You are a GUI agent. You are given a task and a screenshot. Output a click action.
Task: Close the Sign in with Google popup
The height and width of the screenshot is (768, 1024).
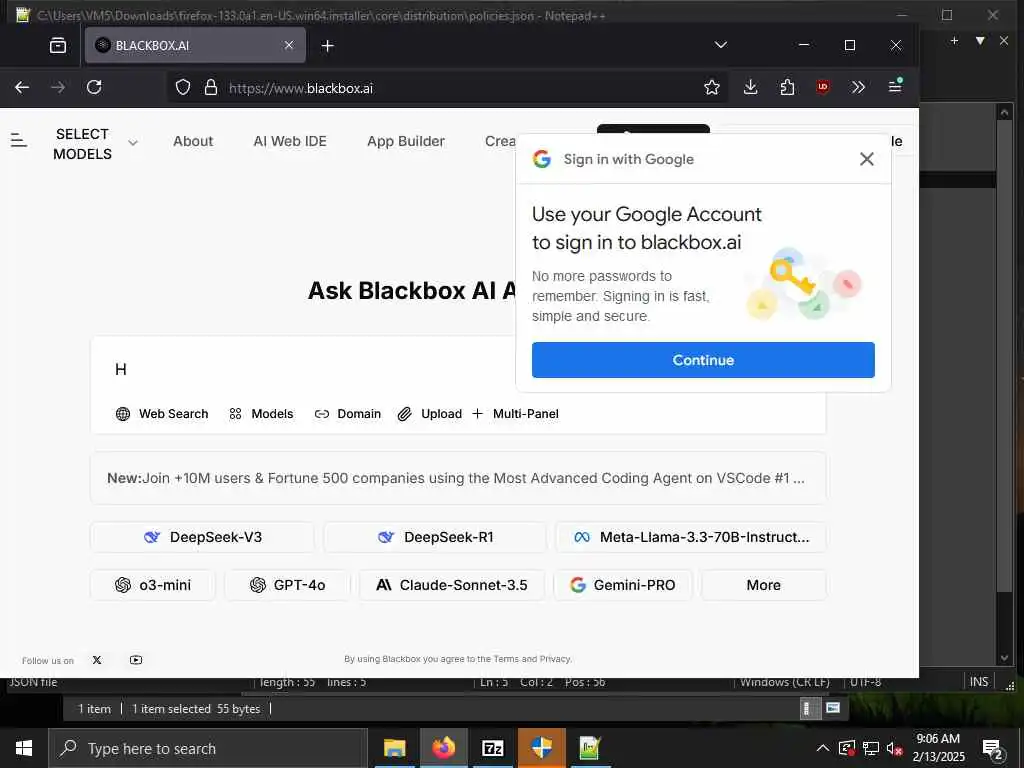867,159
